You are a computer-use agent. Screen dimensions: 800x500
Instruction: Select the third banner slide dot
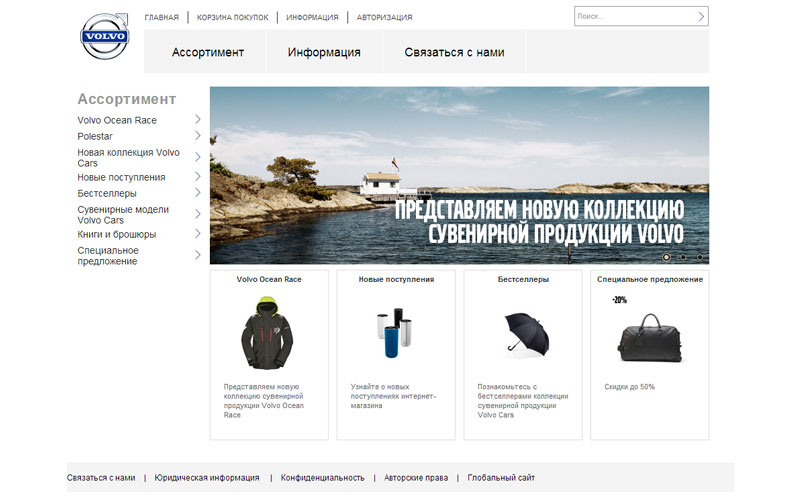click(699, 257)
